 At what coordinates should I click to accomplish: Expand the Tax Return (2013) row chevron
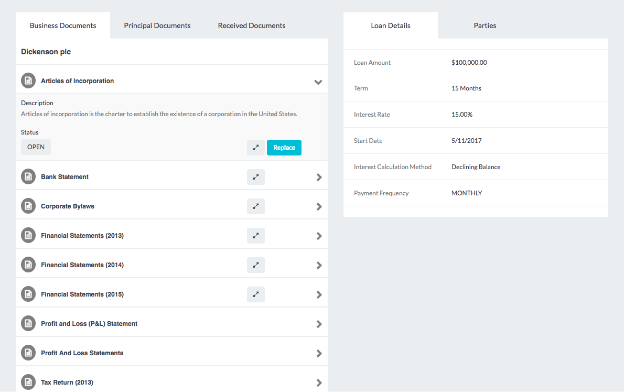[x=319, y=383]
